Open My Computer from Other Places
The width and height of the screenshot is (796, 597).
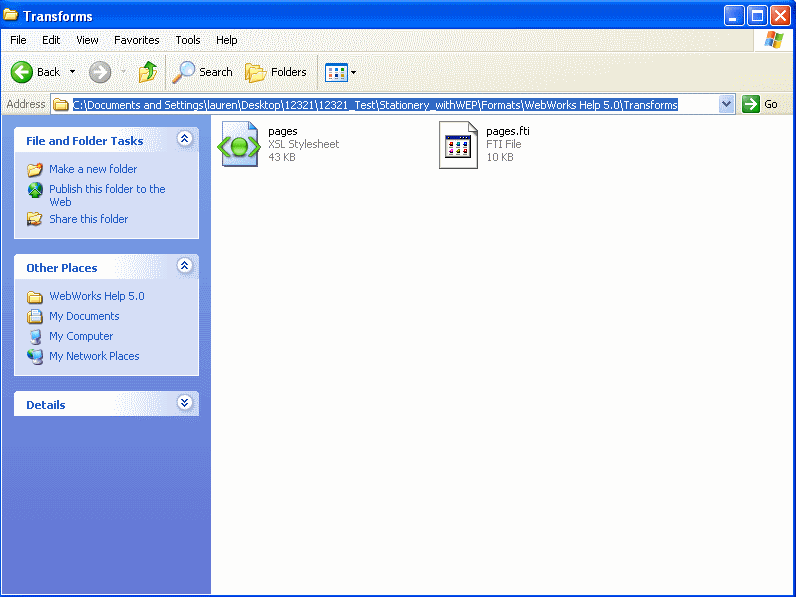[x=81, y=336]
